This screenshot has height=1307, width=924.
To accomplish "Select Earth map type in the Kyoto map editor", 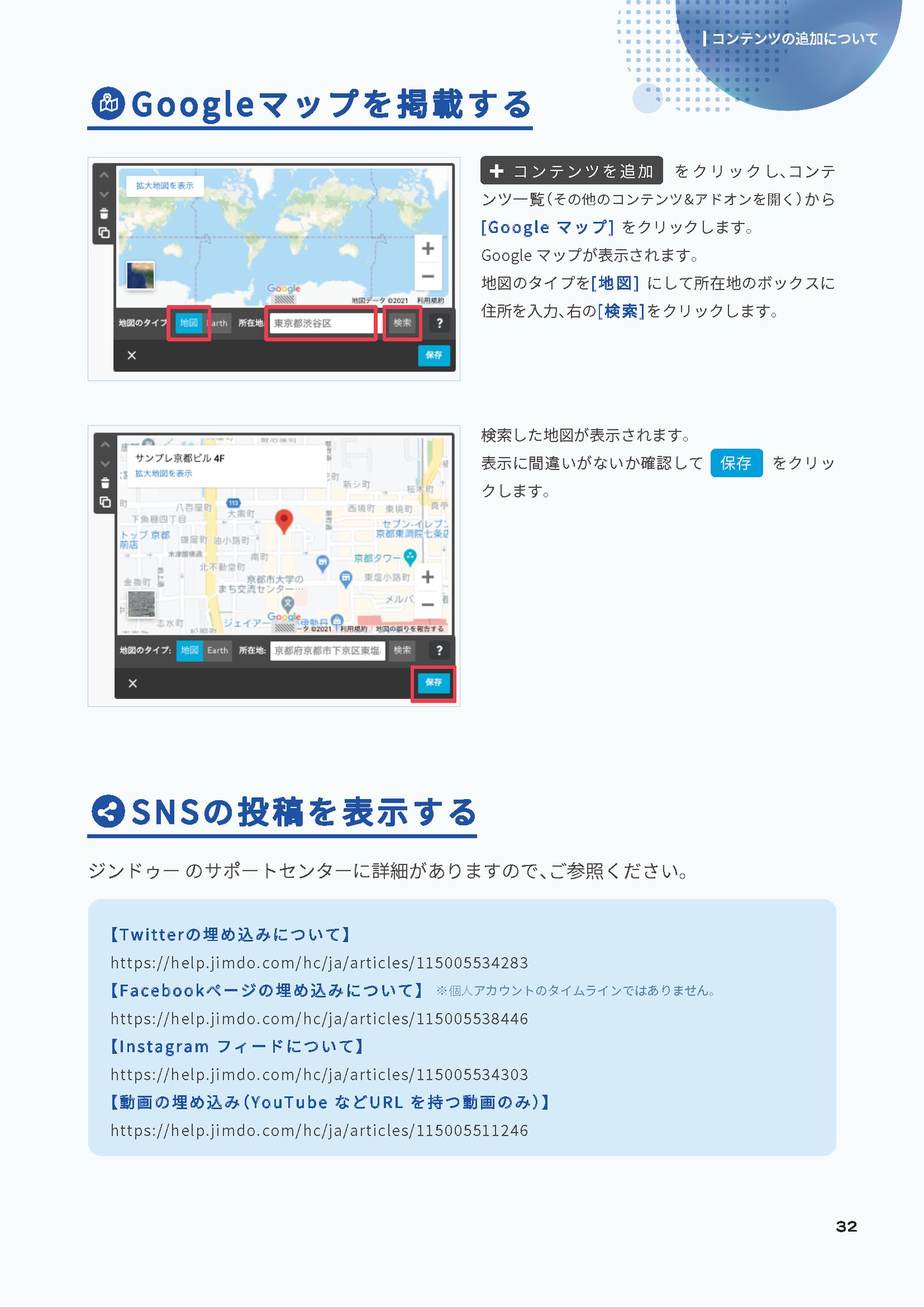I will [218, 650].
